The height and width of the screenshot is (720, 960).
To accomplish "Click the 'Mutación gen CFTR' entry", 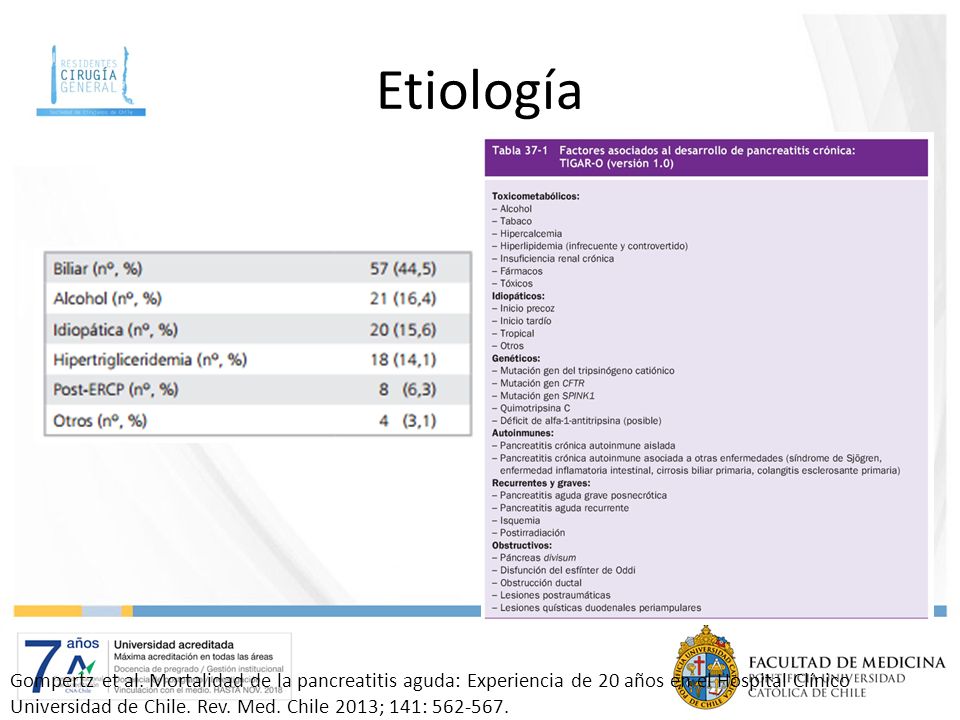I will 538,383.
